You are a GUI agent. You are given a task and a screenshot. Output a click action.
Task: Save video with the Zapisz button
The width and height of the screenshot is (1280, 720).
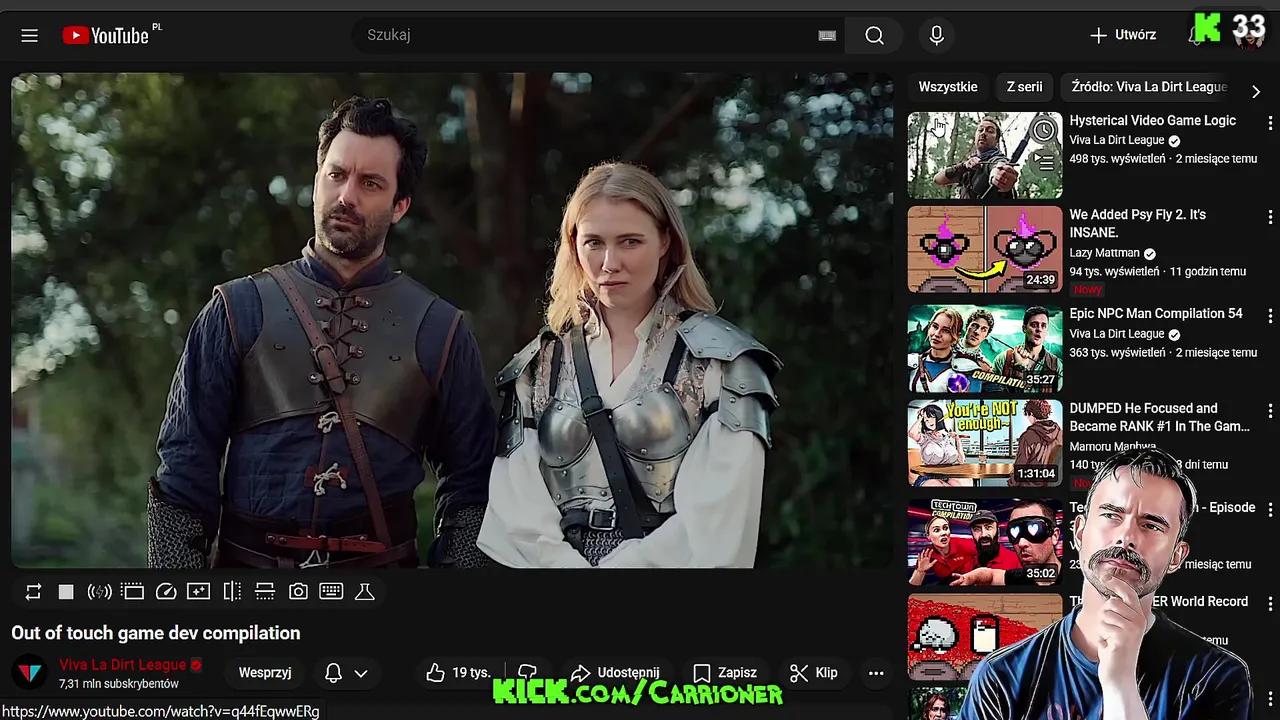pos(726,673)
